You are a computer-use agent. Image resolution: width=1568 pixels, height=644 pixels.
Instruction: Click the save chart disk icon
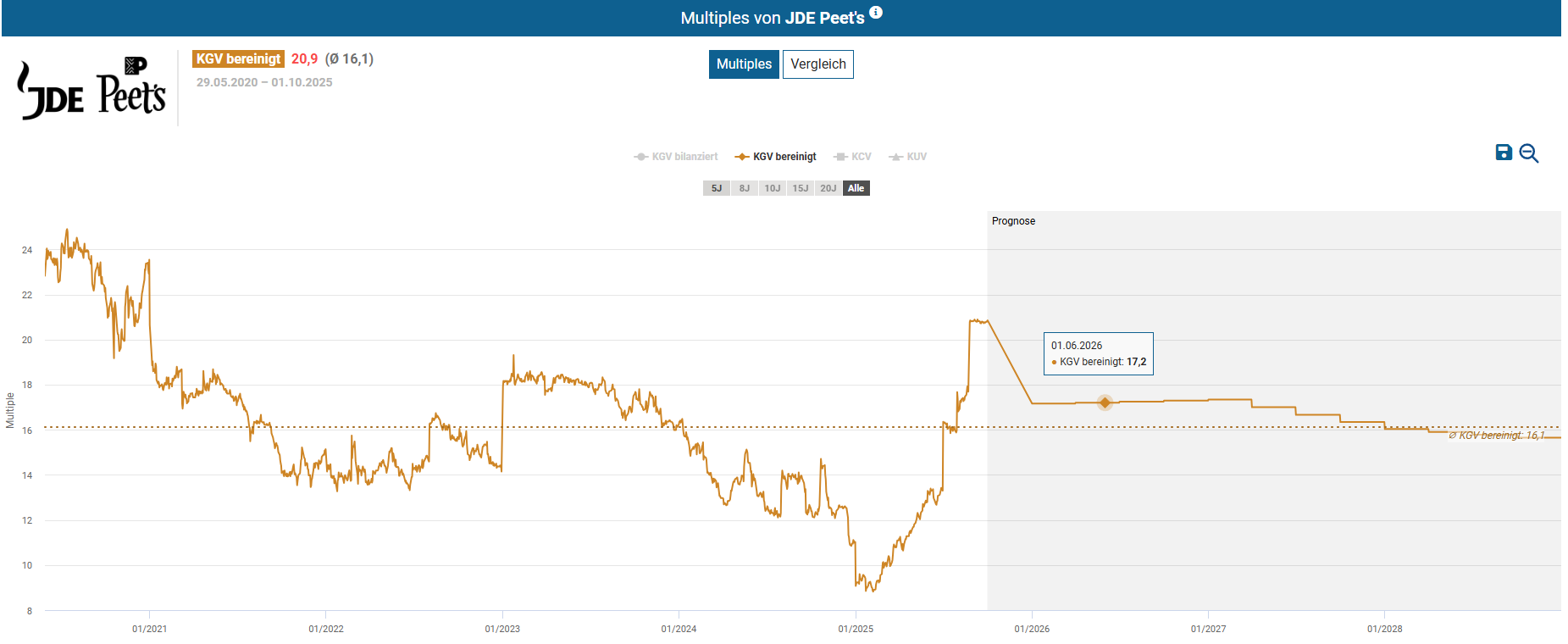(x=1504, y=153)
